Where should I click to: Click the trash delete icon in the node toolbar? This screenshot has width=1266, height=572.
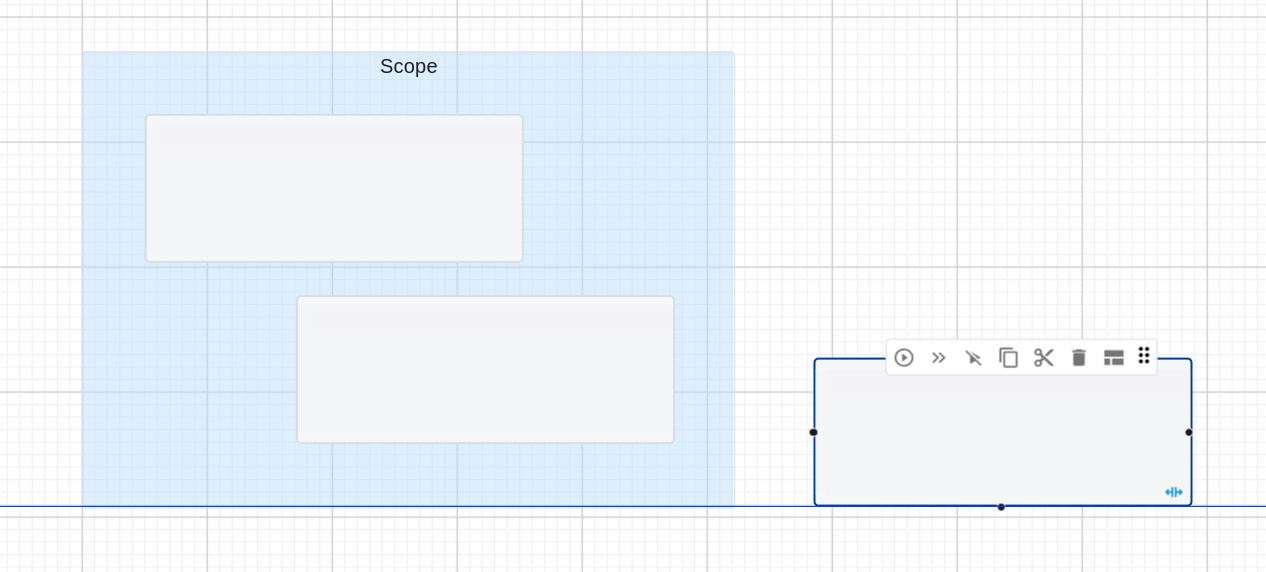(x=1079, y=358)
